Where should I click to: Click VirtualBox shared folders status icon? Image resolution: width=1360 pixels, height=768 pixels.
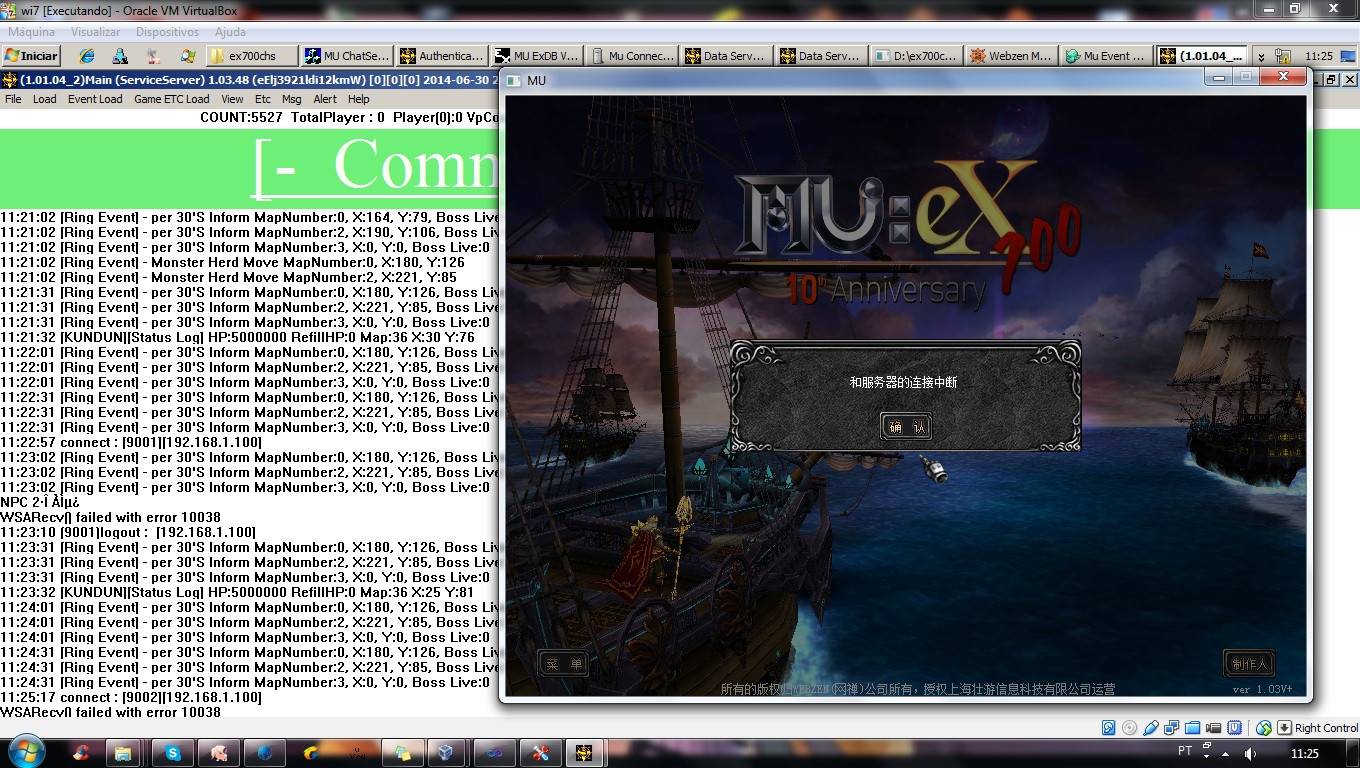coord(1193,728)
